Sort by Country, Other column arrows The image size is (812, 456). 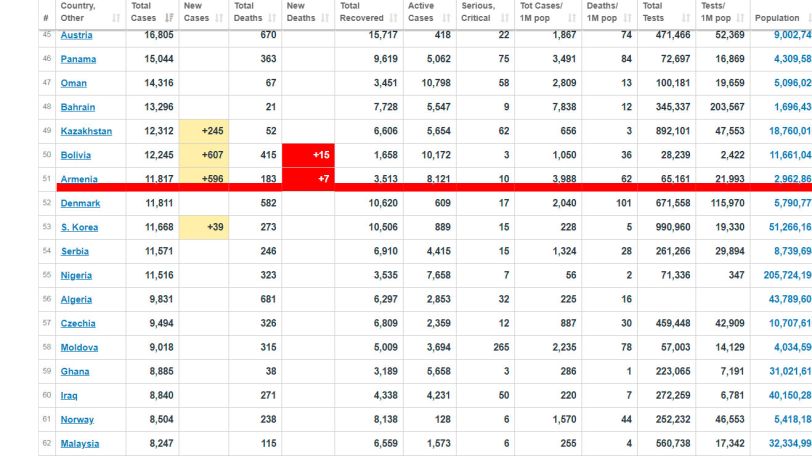pos(116,18)
